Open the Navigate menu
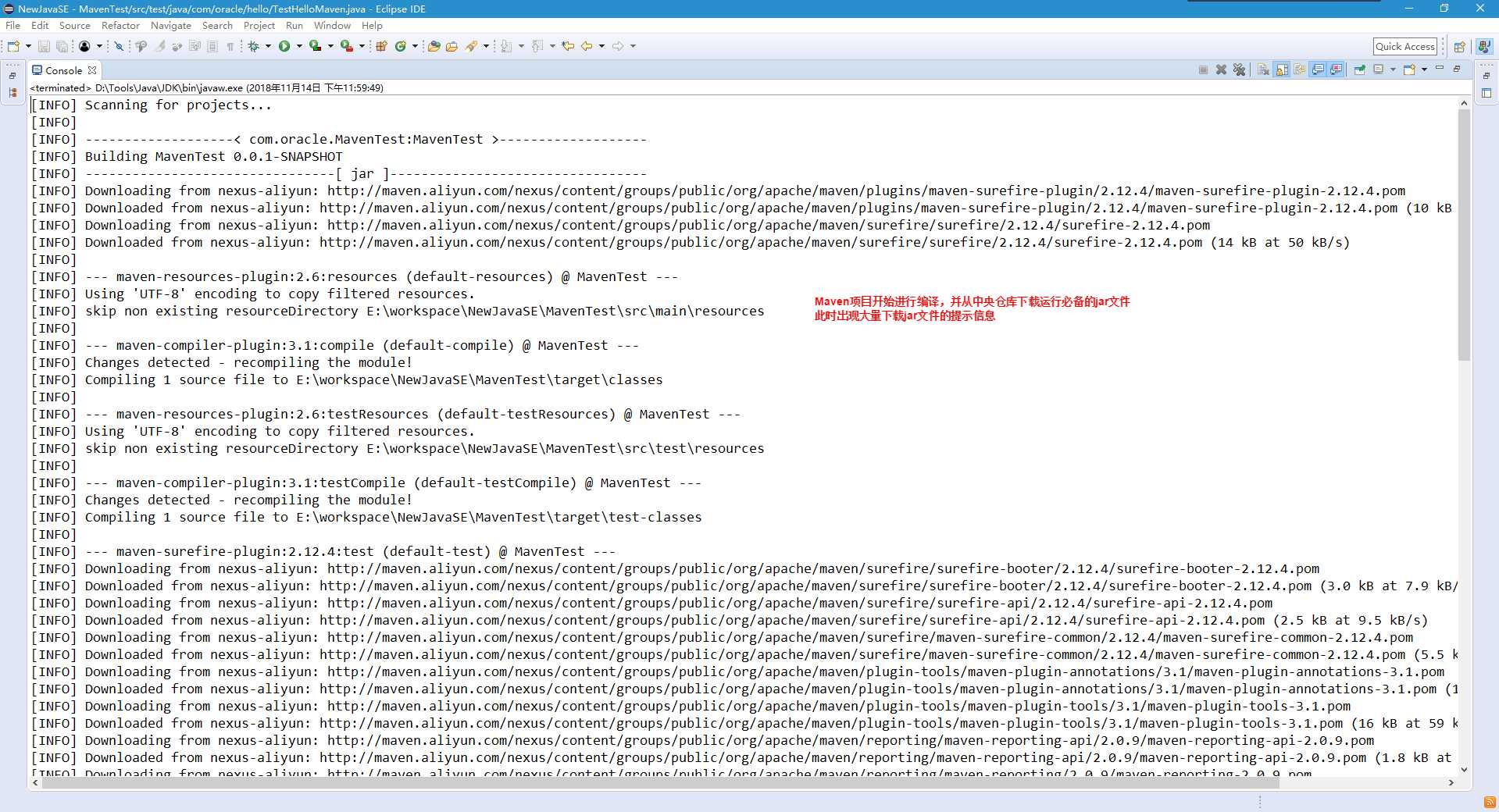1499x812 pixels. point(170,26)
